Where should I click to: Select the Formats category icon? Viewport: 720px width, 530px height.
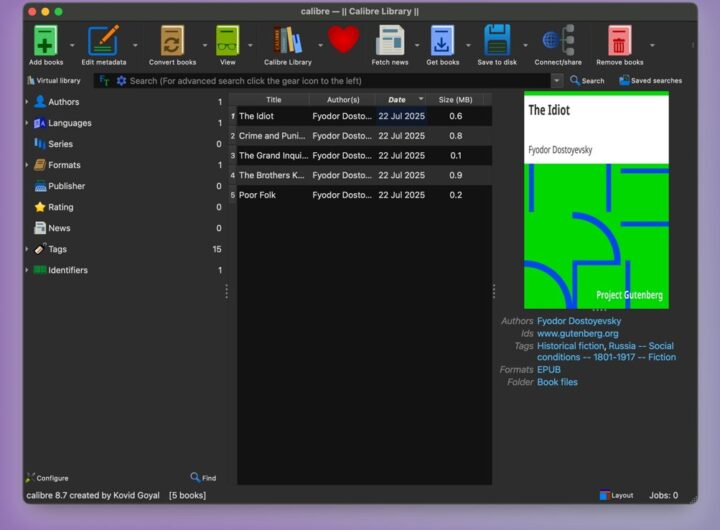40,165
